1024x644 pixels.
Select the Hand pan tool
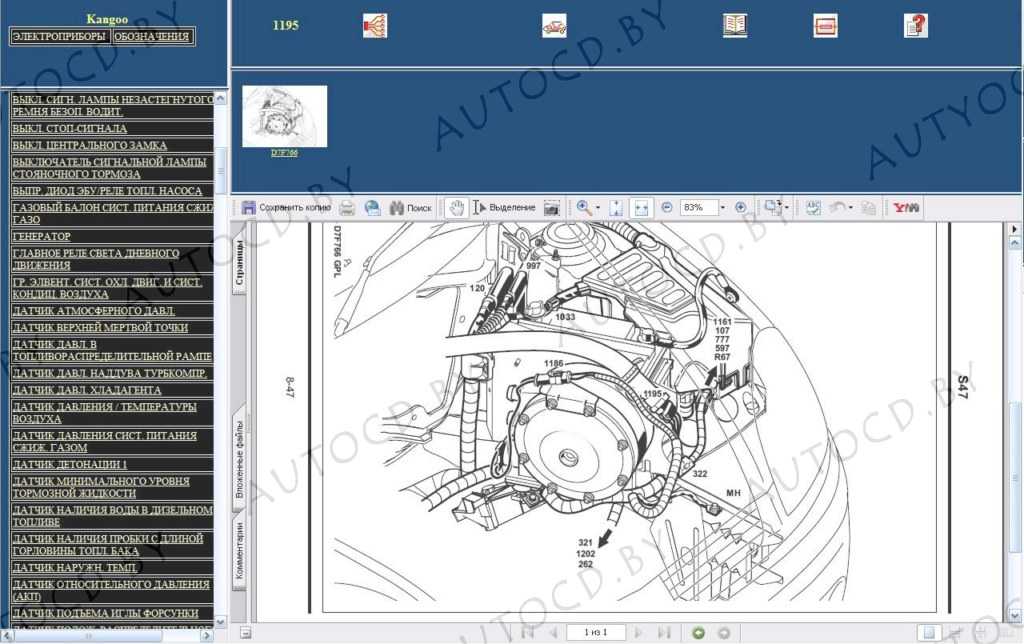(x=455, y=207)
